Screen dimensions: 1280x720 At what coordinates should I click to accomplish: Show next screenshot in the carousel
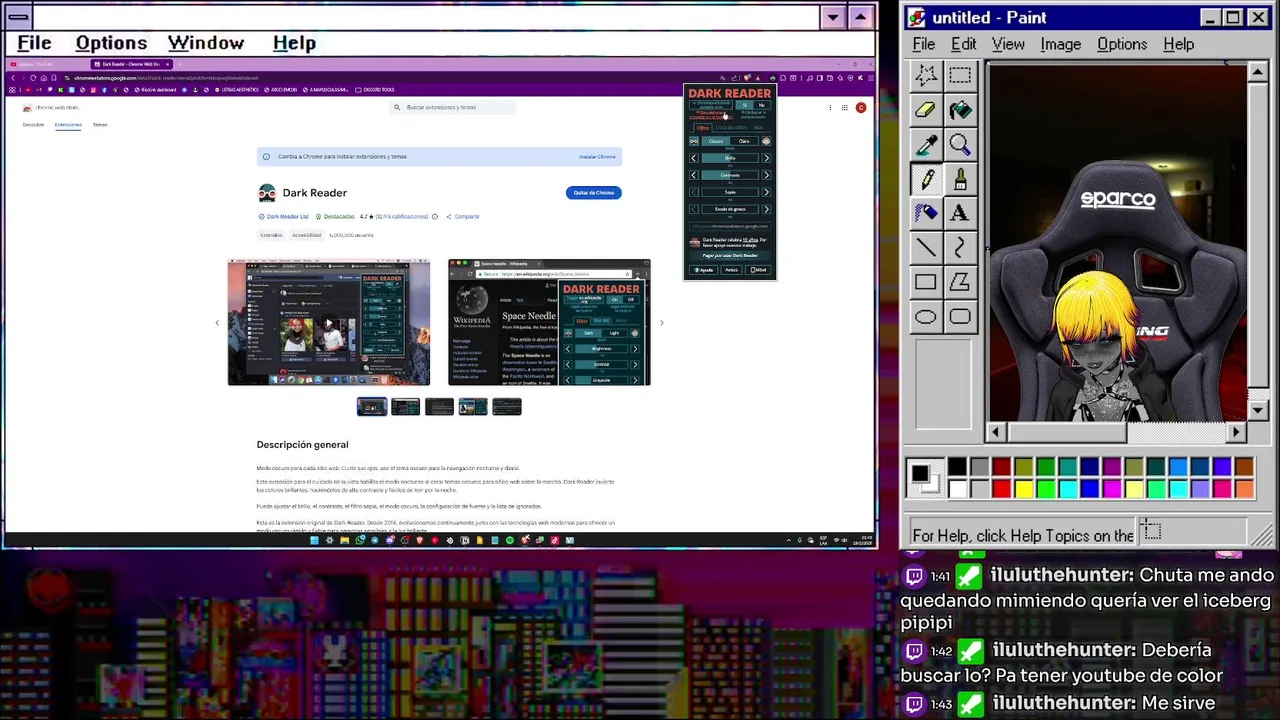(x=661, y=323)
